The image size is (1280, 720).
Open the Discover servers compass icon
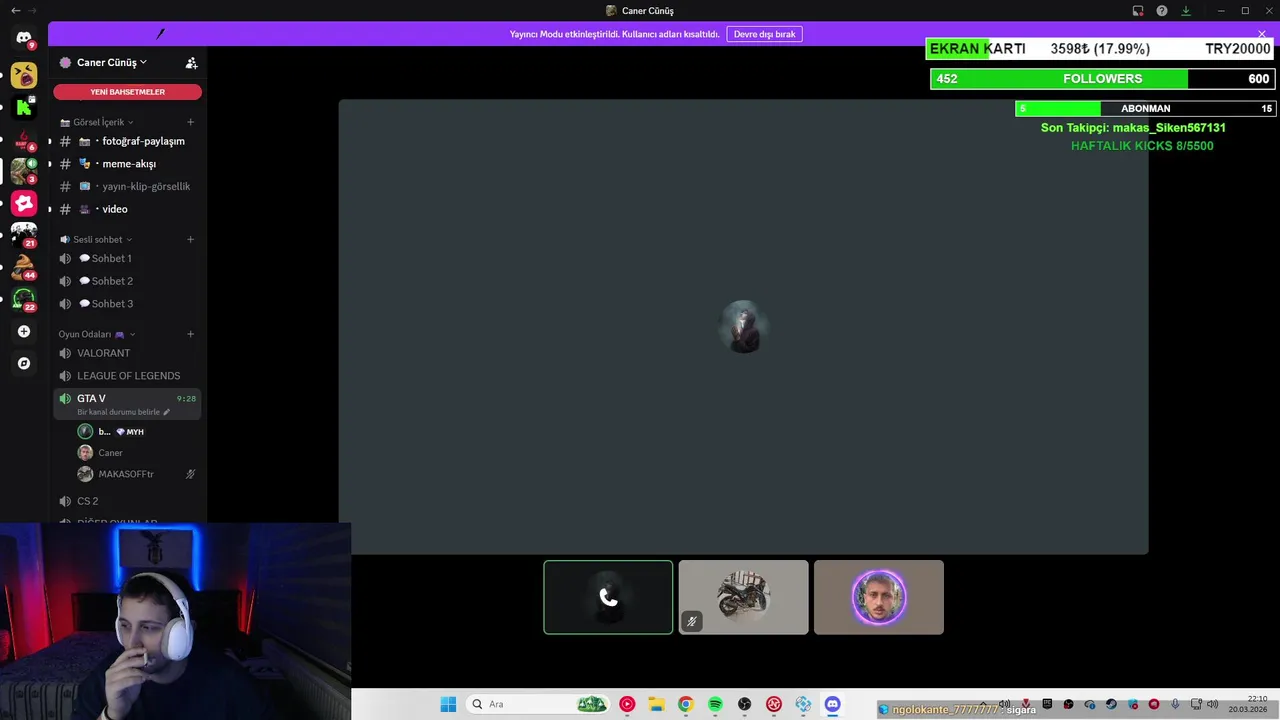[24, 363]
